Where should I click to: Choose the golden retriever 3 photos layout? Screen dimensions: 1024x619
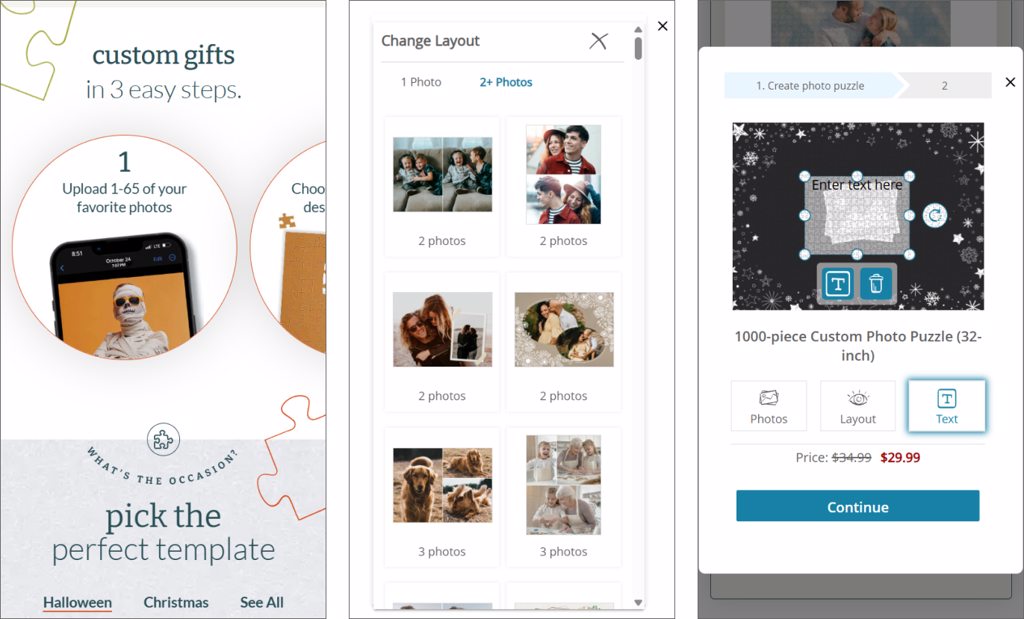(x=442, y=498)
